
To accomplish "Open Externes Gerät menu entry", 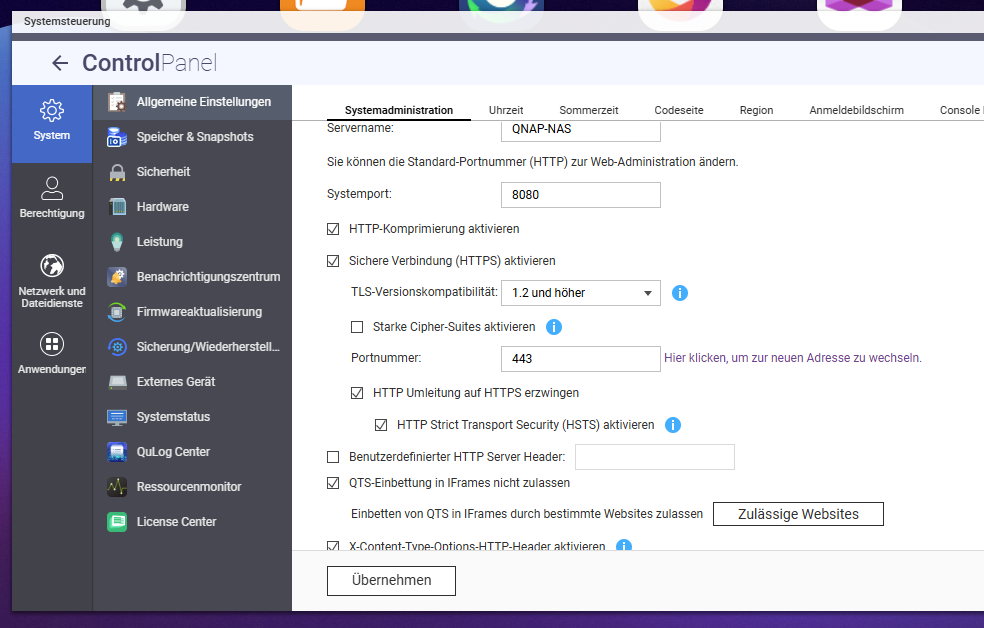I will coord(192,382).
